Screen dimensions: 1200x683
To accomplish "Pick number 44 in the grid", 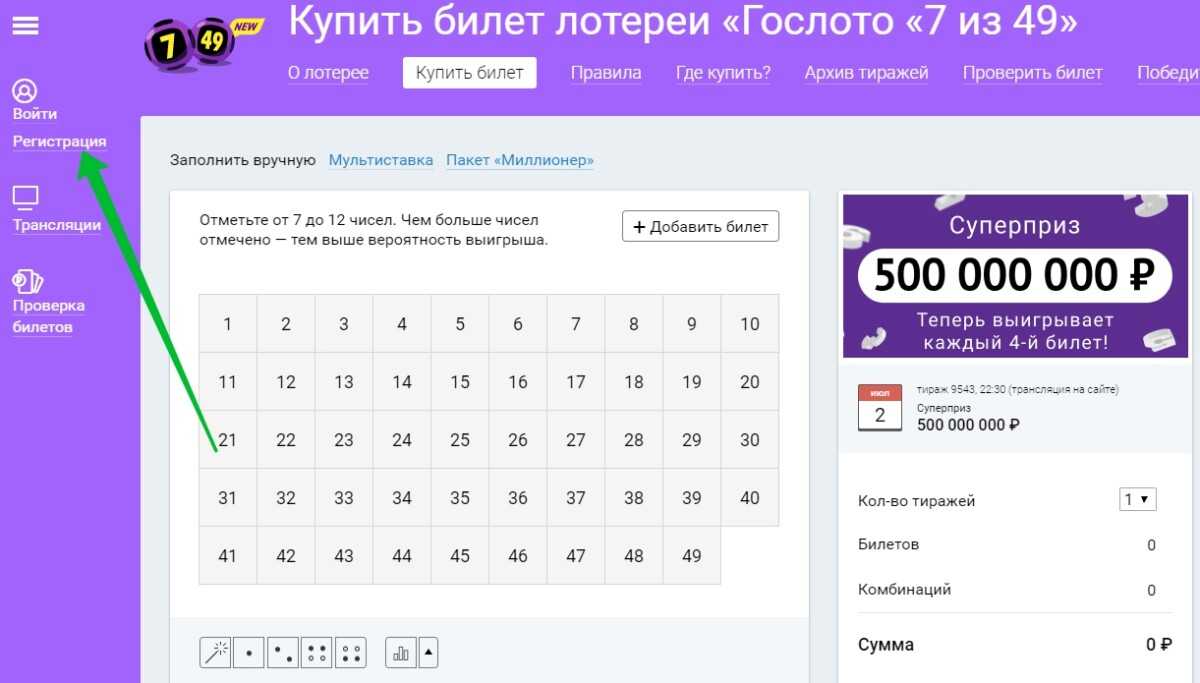I will pos(402,556).
